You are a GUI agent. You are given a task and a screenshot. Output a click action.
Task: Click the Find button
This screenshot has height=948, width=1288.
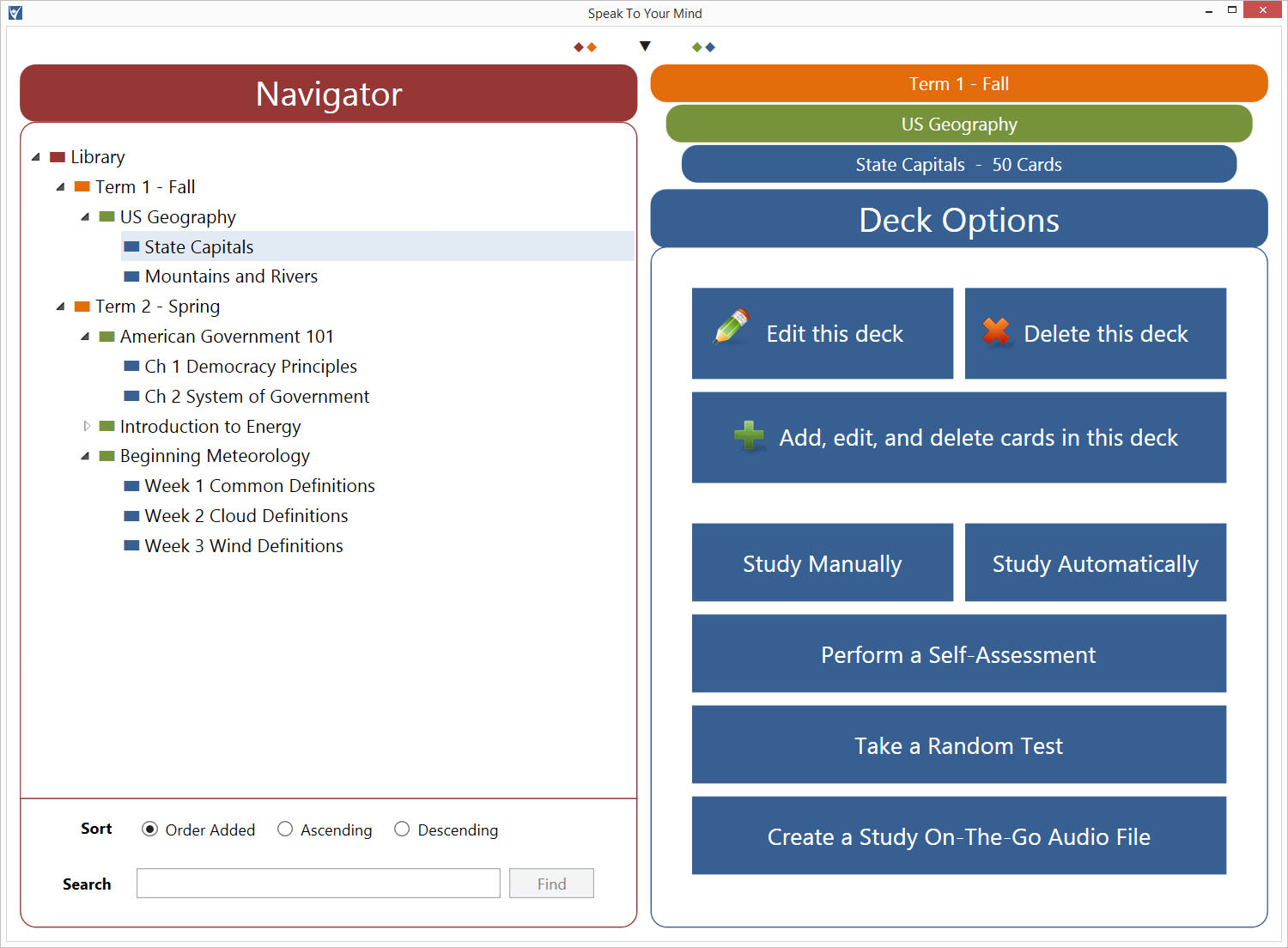point(551,884)
